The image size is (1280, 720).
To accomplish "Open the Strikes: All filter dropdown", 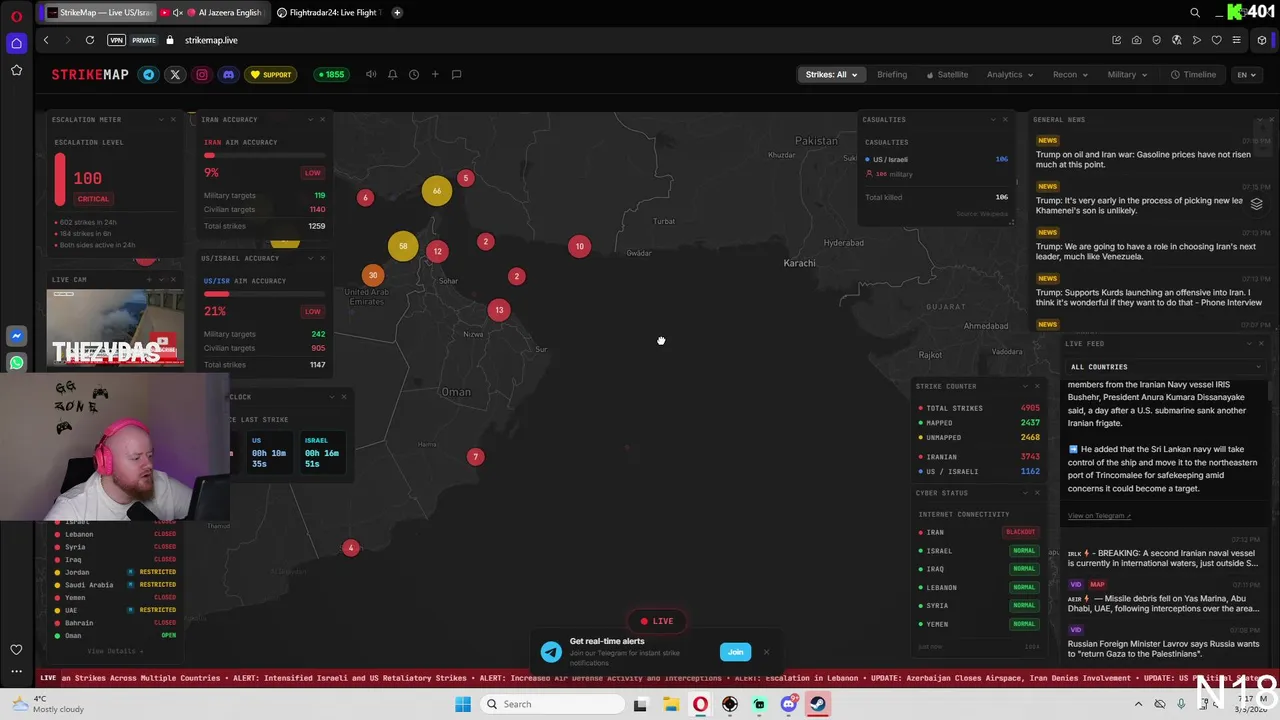I will [x=831, y=74].
